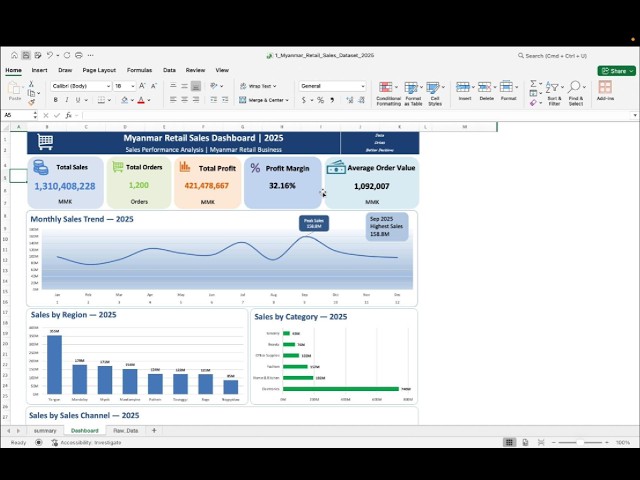Screen dimensions: 640x480
Task: Click the zoom slider in status bar
Action: pyautogui.click(x=580, y=442)
